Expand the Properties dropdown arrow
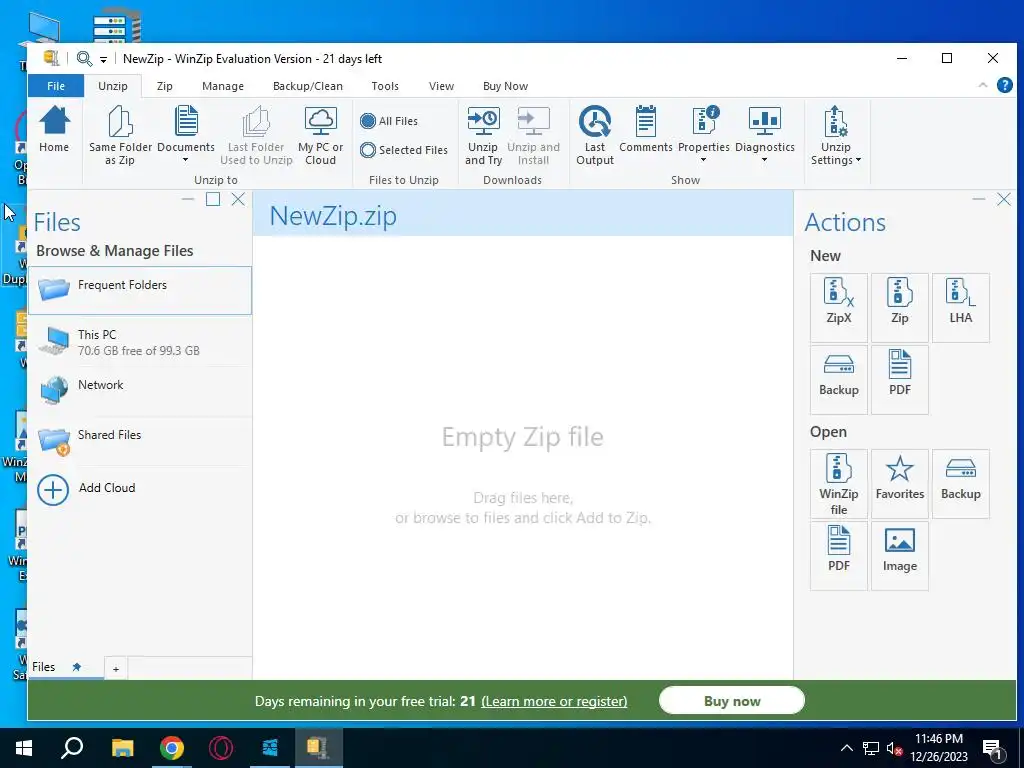The image size is (1024, 768). 703,160
